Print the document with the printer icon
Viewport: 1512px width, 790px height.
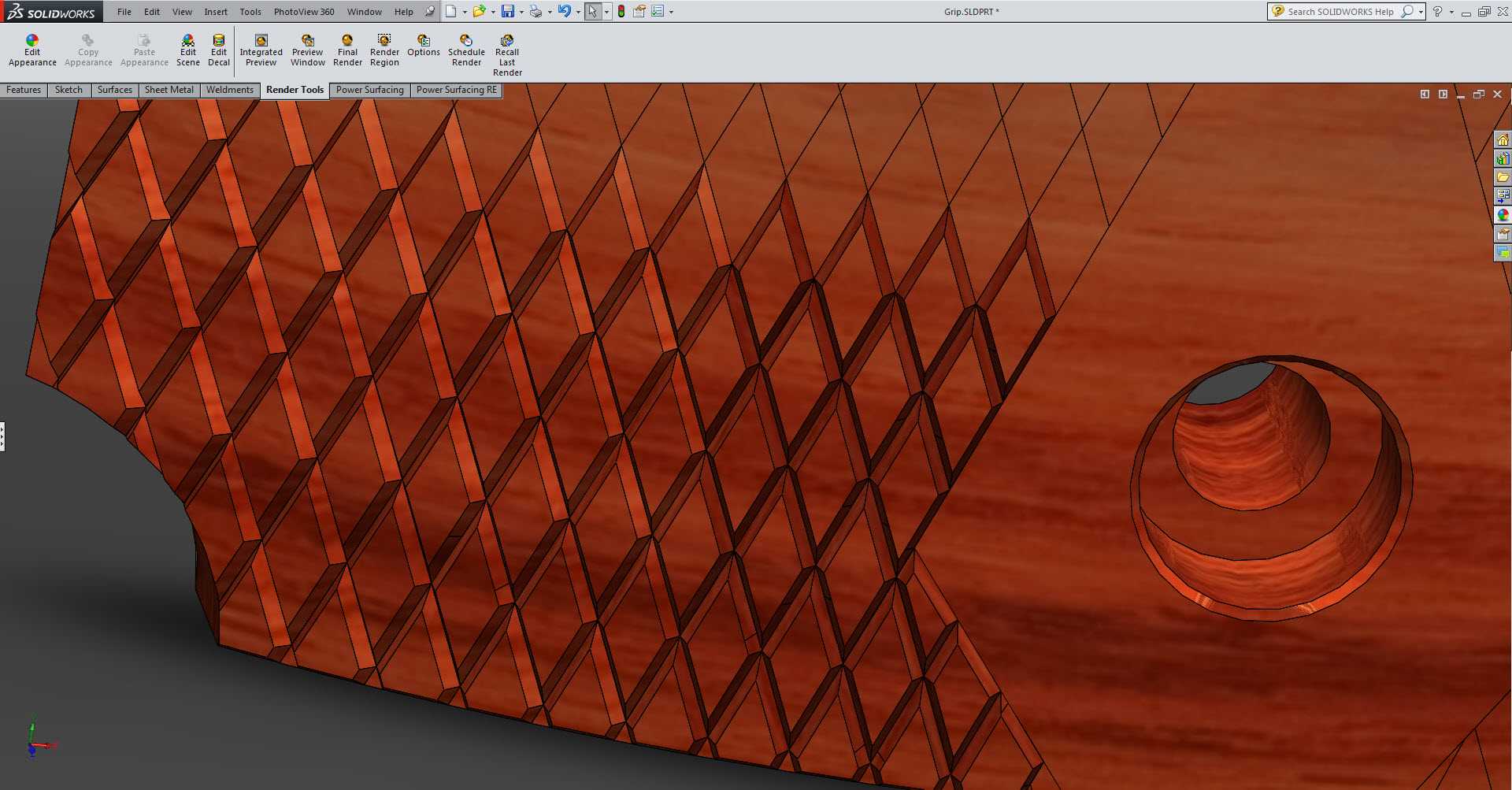tap(536, 11)
